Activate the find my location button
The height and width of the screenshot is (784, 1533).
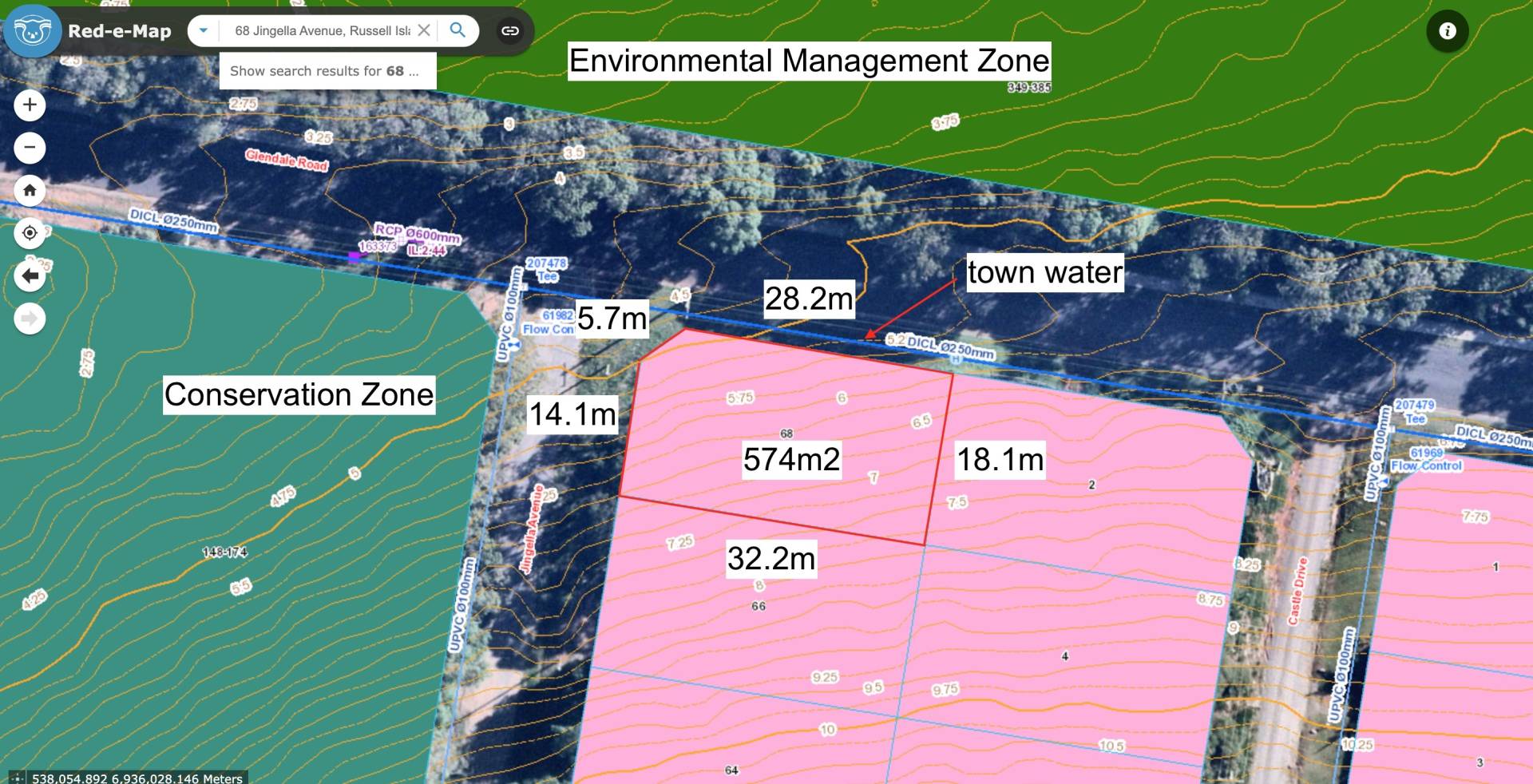tap(30, 233)
